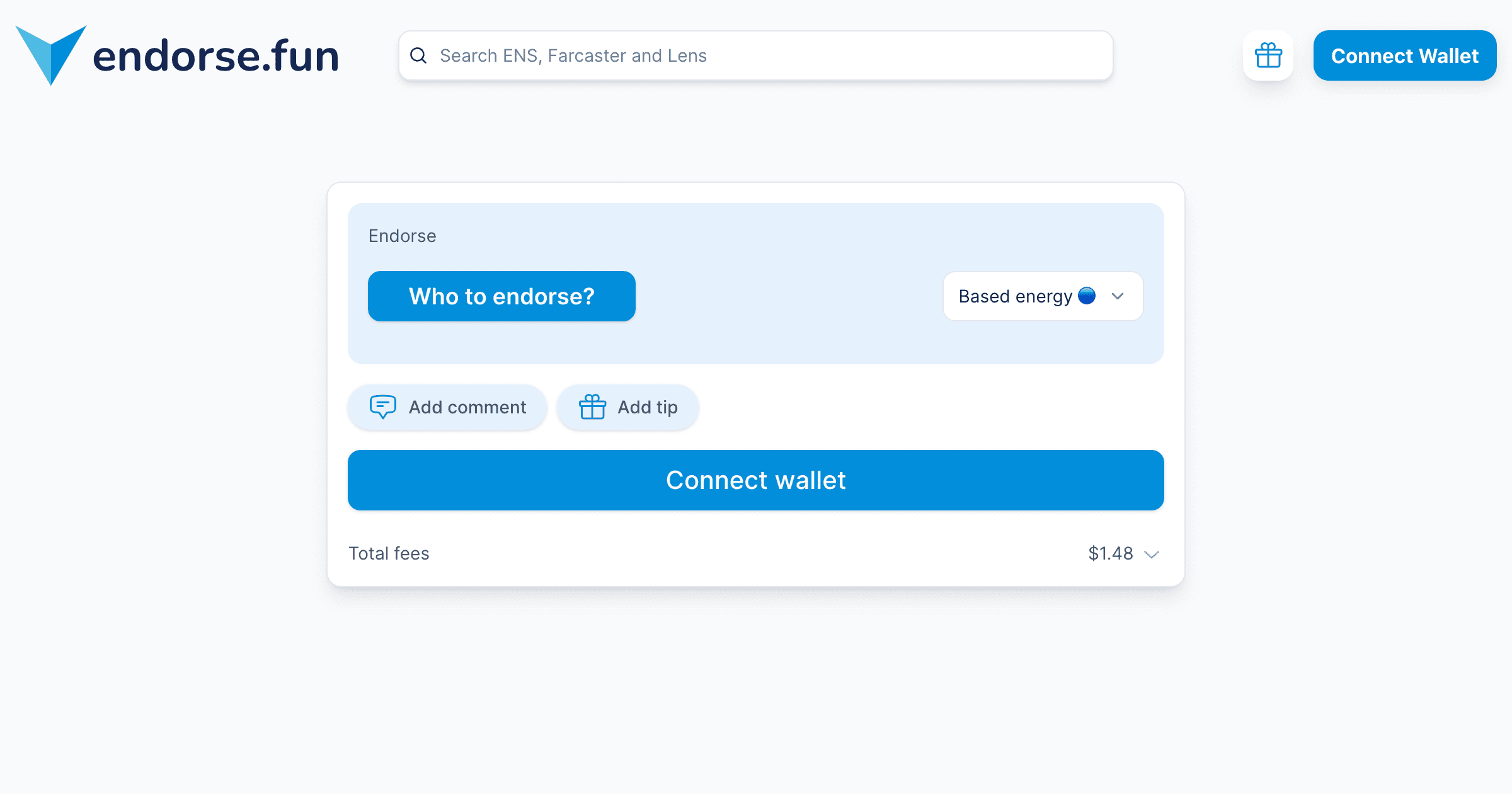This screenshot has width=1512, height=794.
Task: Expand the fee breakdown chevron near $1.48
Action: pos(1152,555)
